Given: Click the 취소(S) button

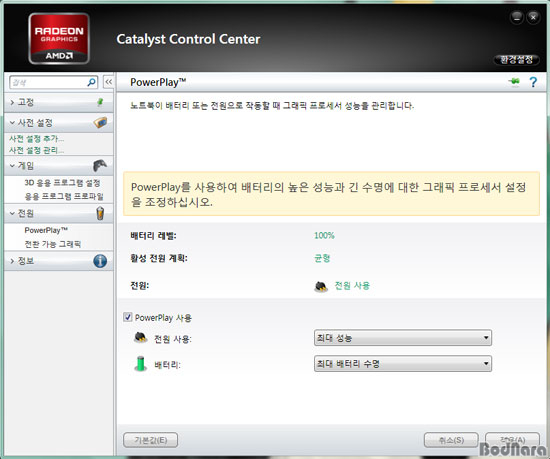Looking at the screenshot, I should pyautogui.click(x=451, y=440).
